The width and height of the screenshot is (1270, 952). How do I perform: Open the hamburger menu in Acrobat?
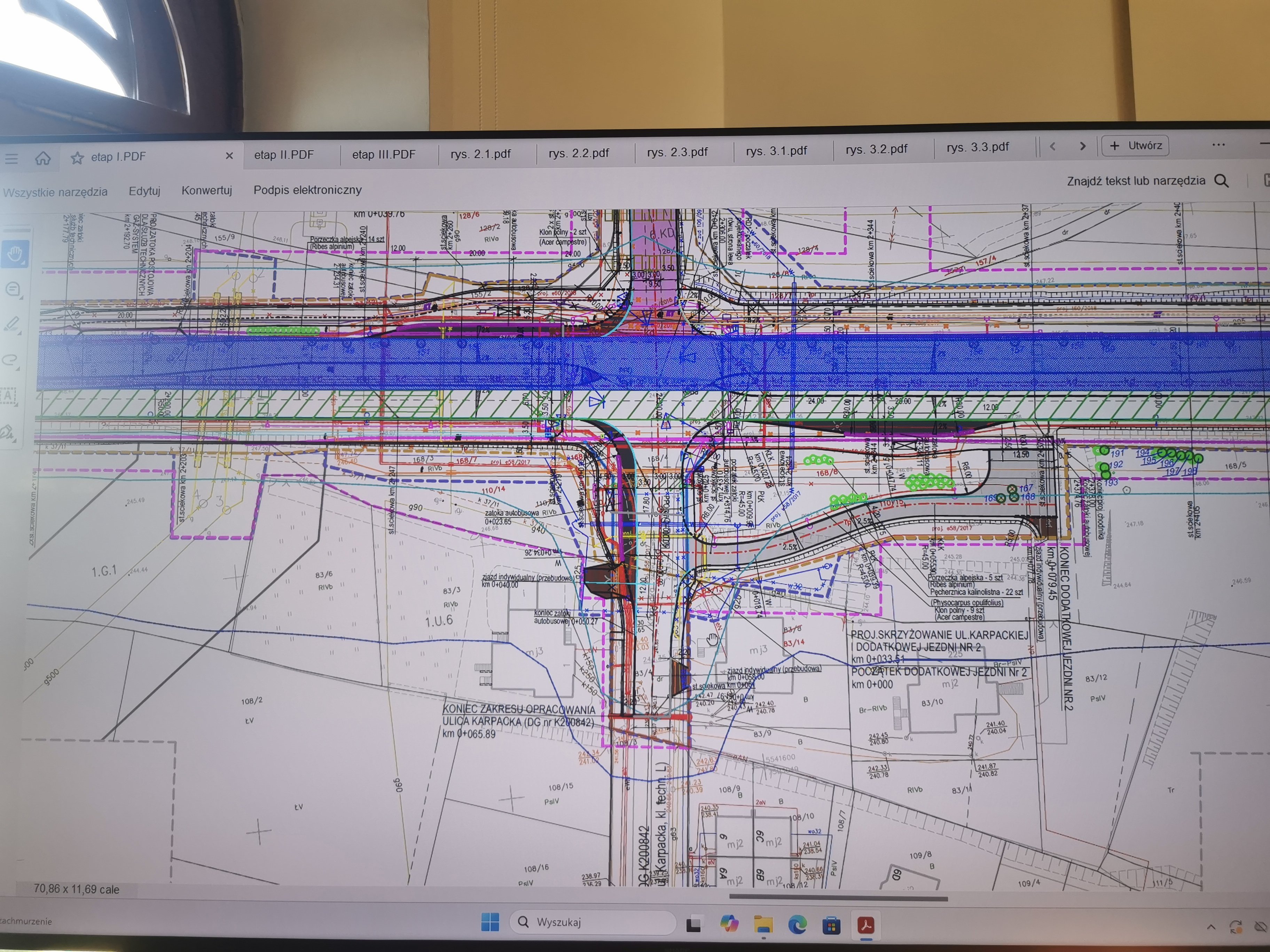11,159
